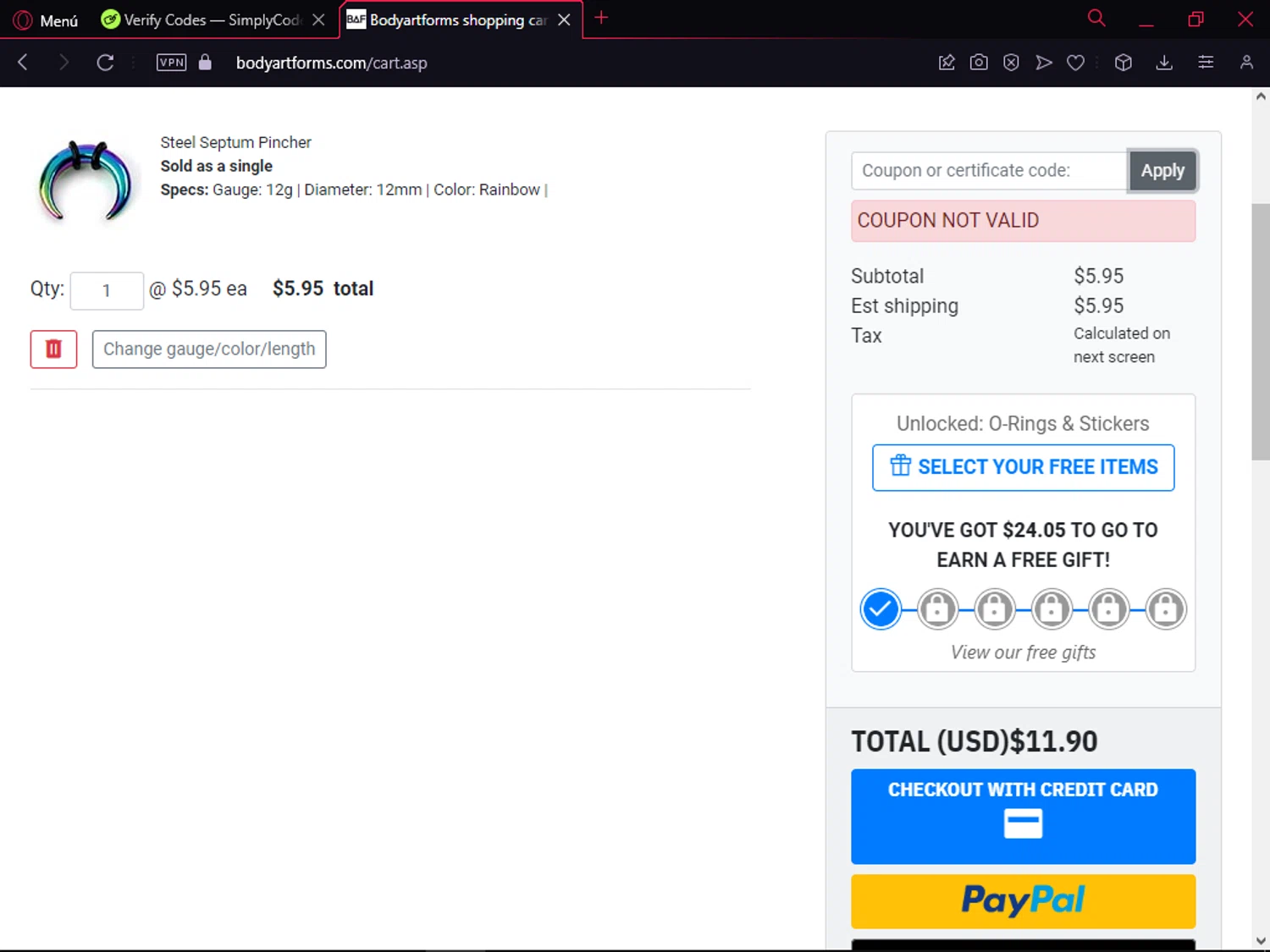Click the coupon or certificate code field
1270x952 pixels.
[989, 170]
